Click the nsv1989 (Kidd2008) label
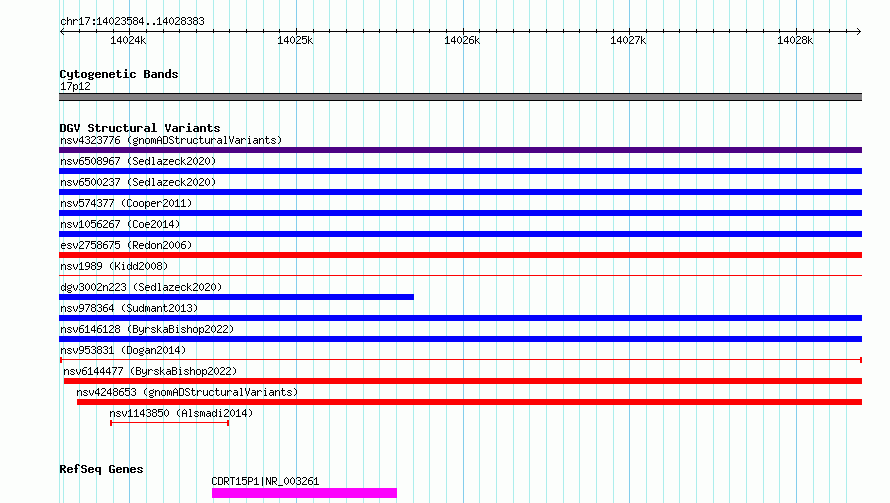 (x=114, y=266)
